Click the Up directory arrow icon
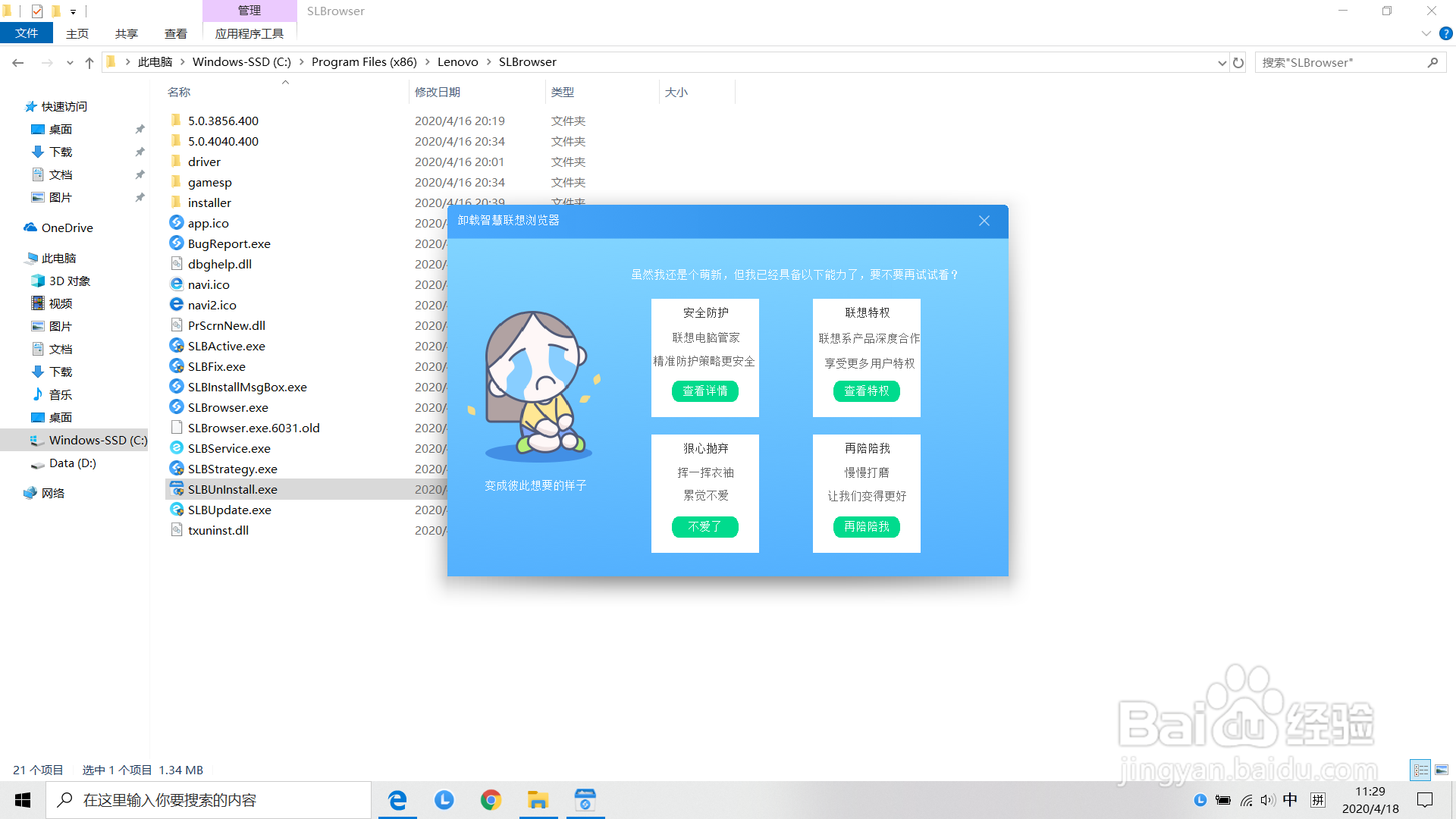 coord(89,63)
